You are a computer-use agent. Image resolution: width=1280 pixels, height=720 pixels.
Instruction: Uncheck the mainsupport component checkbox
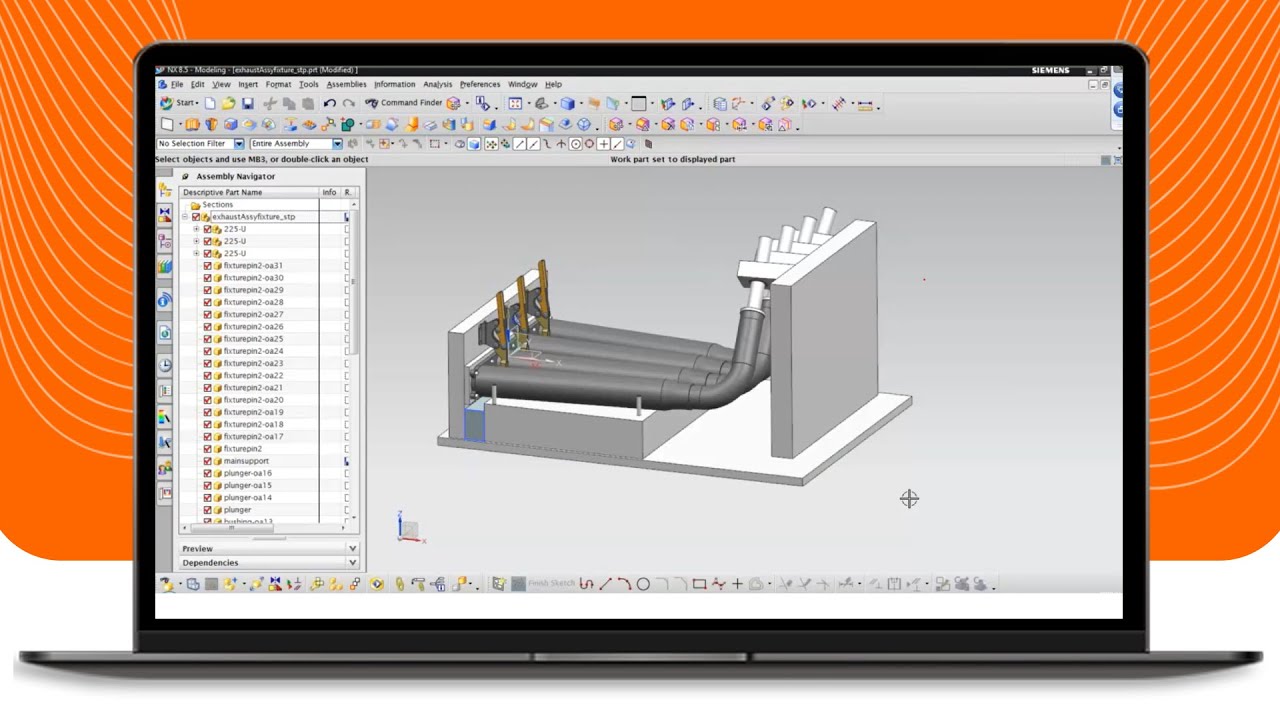tap(208, 461)
